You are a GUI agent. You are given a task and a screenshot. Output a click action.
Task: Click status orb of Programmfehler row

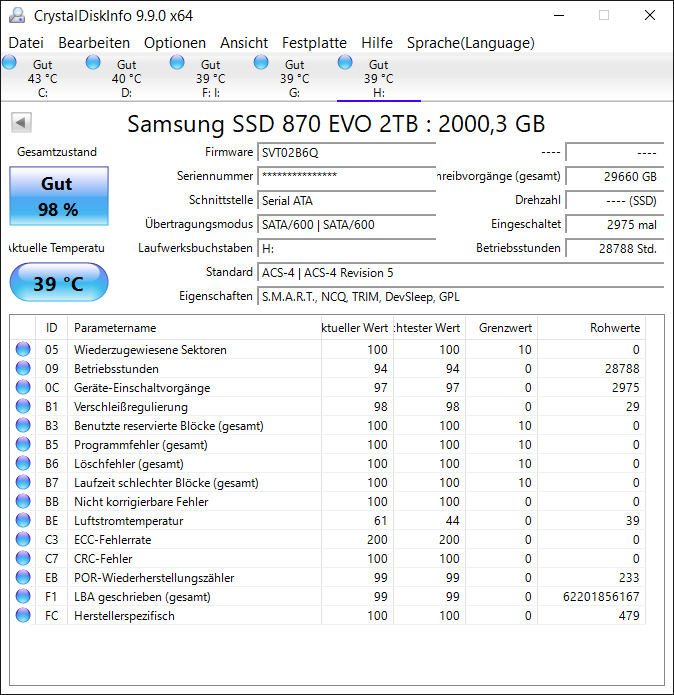point(23,445)
